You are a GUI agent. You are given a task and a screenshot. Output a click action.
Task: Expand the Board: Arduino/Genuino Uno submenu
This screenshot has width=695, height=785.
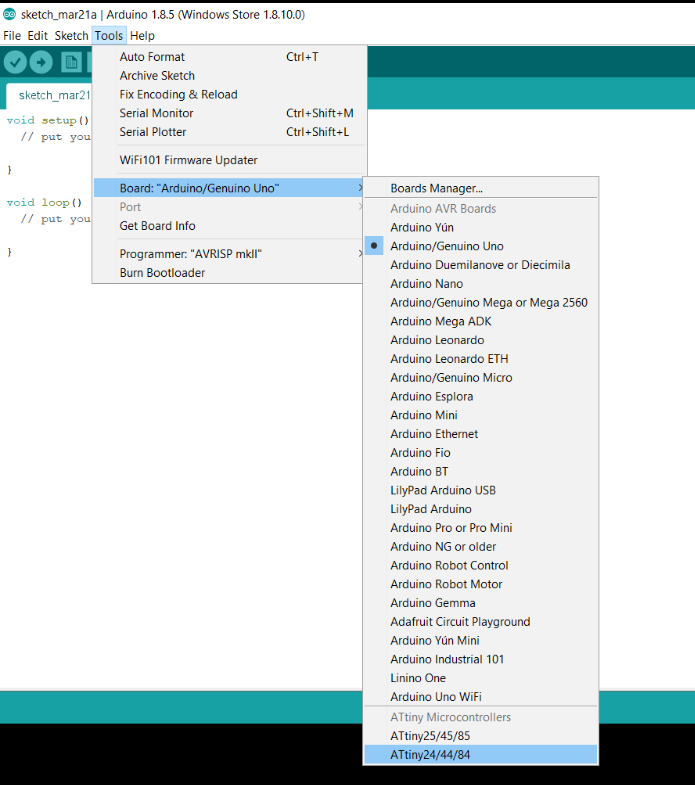coord(230,188)
